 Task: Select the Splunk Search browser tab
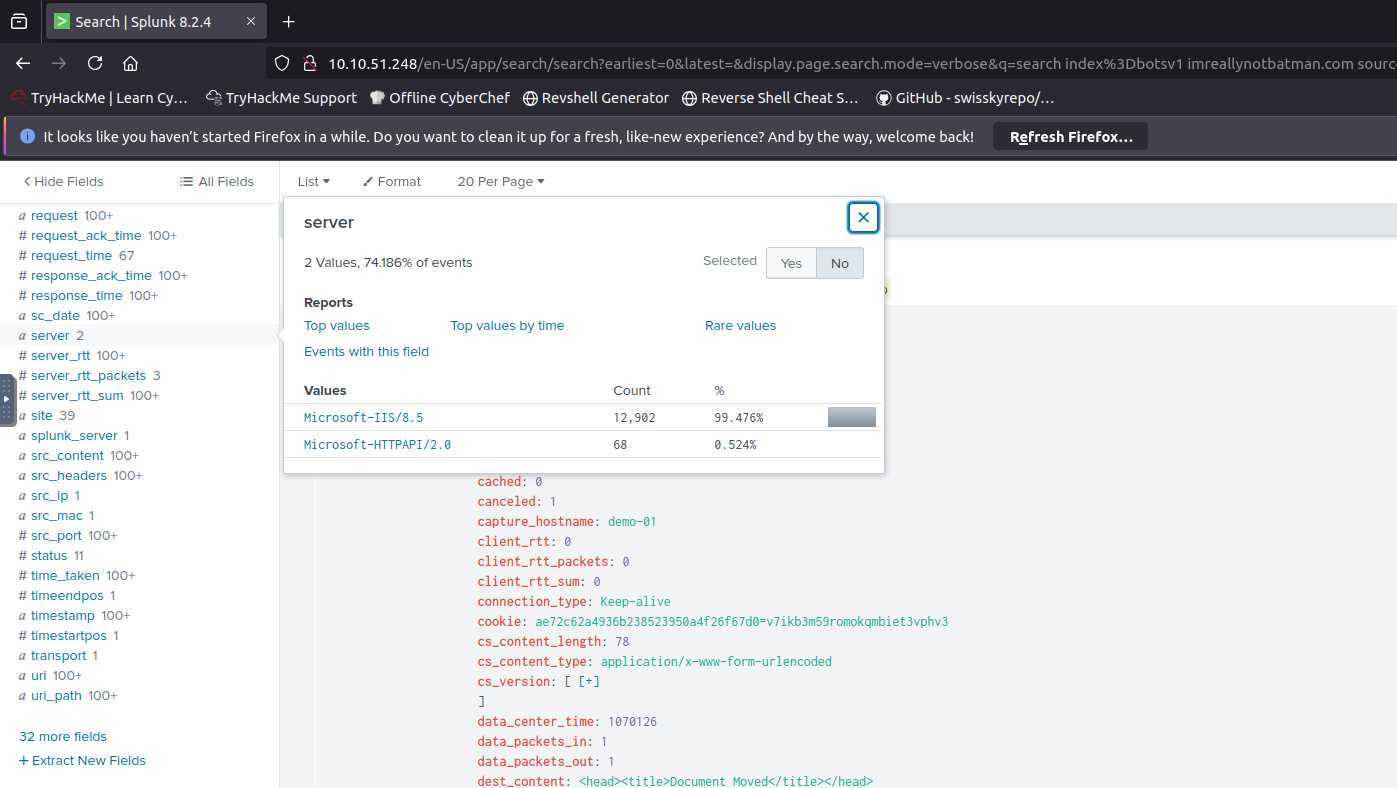[x=157, y=21]
